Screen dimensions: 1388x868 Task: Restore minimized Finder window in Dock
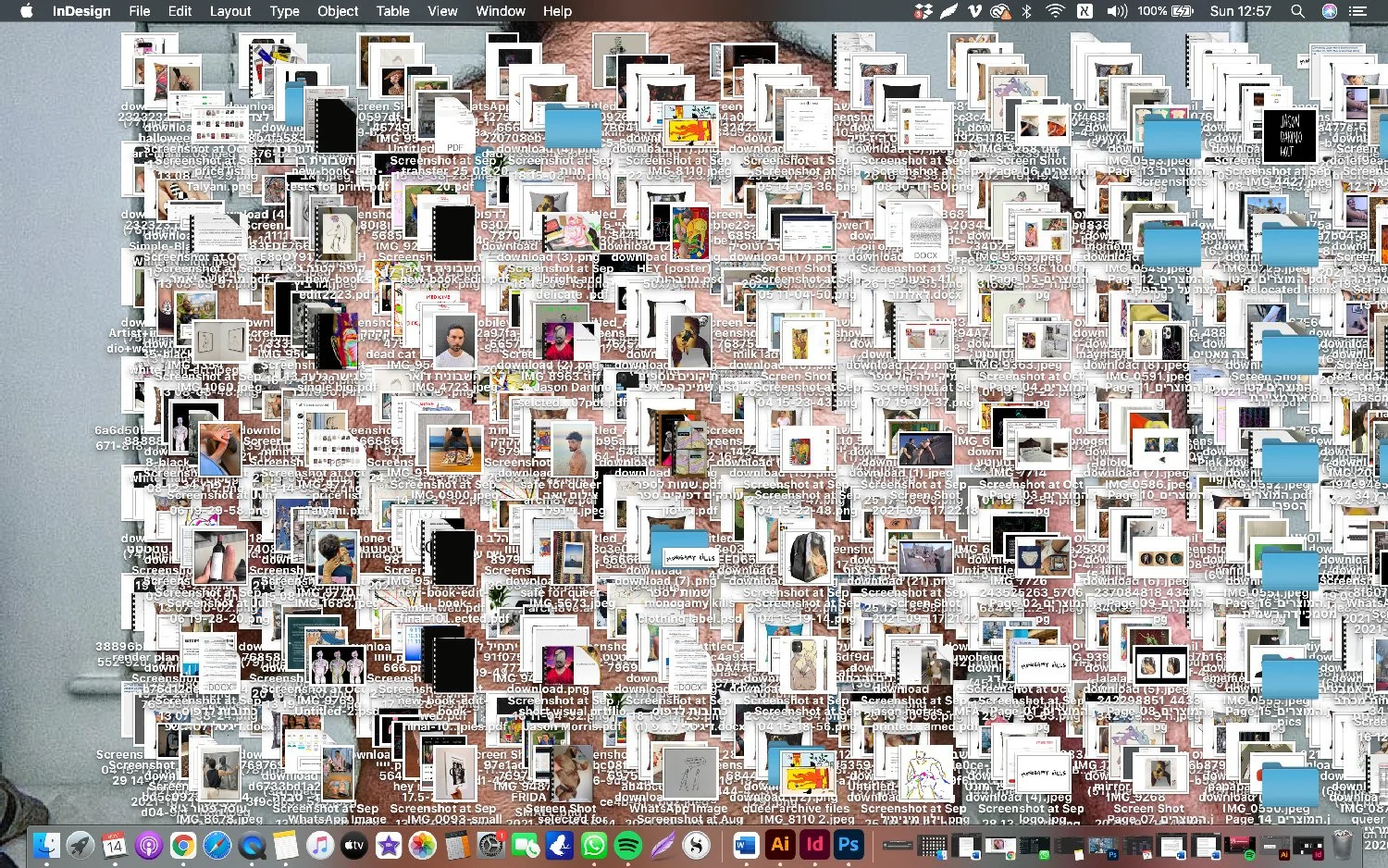(x=932, y=845)
